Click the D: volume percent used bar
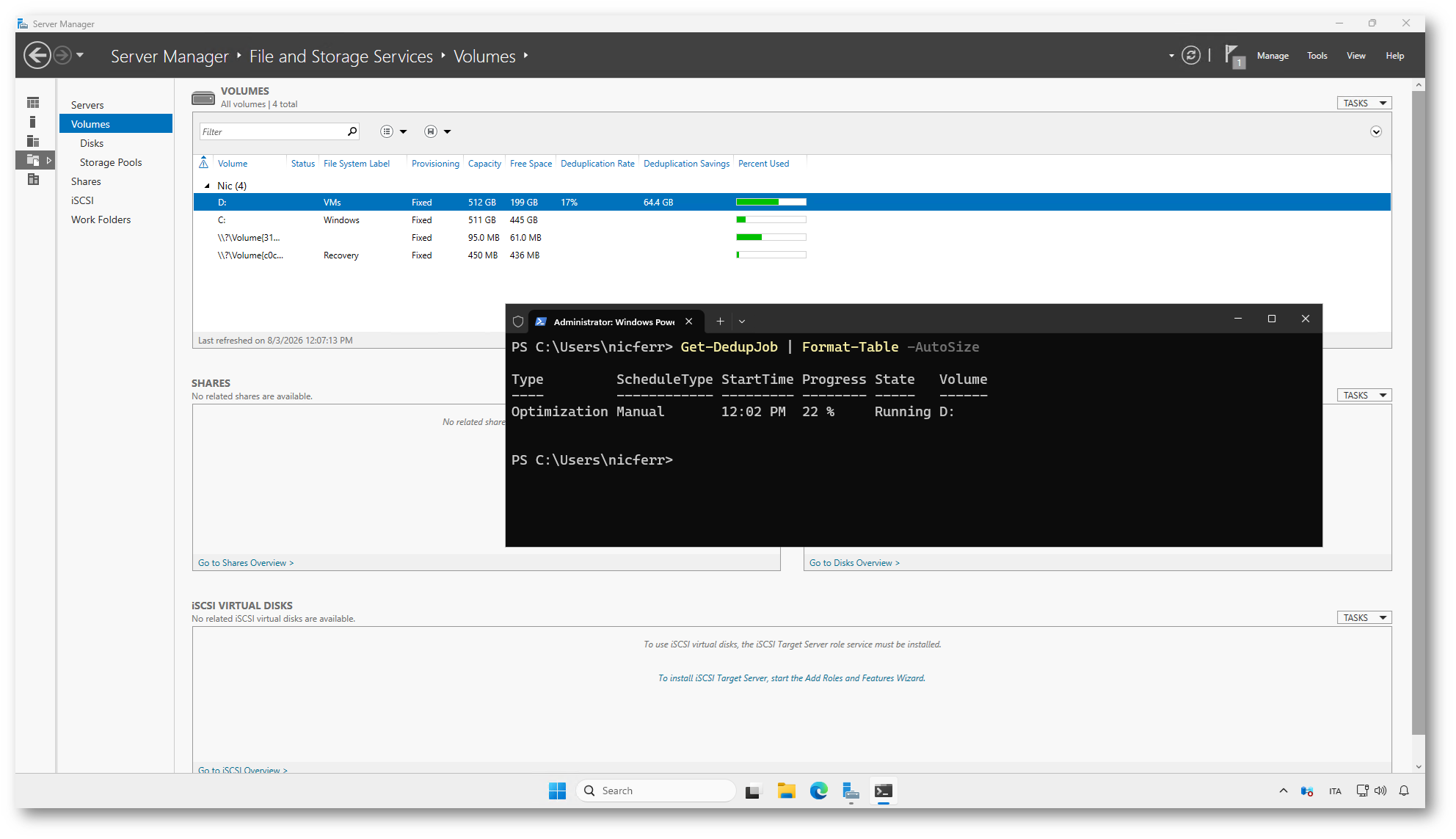This screenshot has width=1456, height=839. click(x=771, y=202)
